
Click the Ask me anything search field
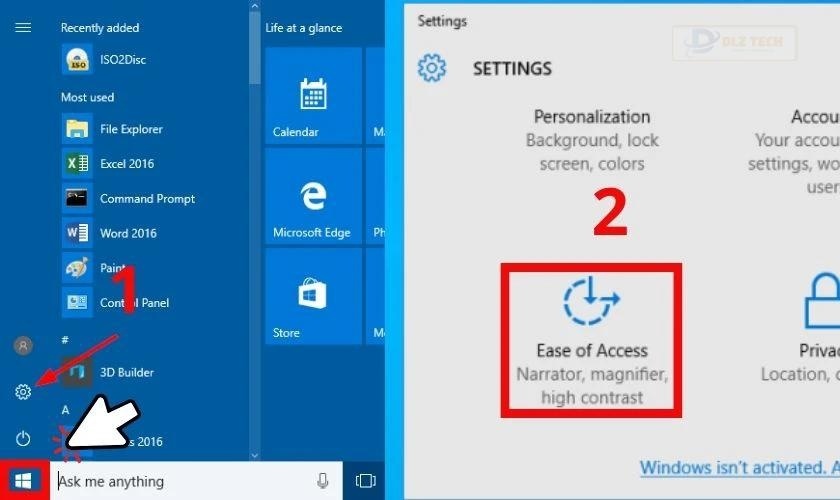pos(196,481)
